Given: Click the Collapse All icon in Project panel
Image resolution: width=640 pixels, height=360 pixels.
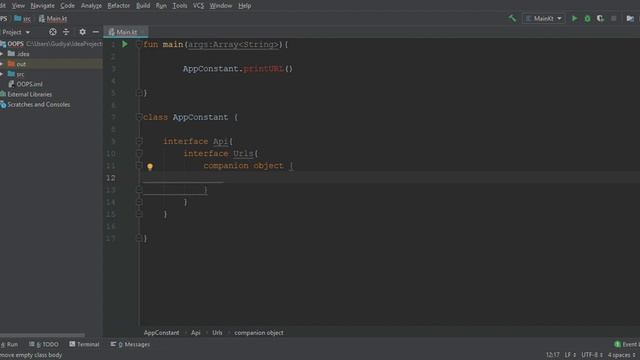Looking at the screenshot, I should point(66,32).
